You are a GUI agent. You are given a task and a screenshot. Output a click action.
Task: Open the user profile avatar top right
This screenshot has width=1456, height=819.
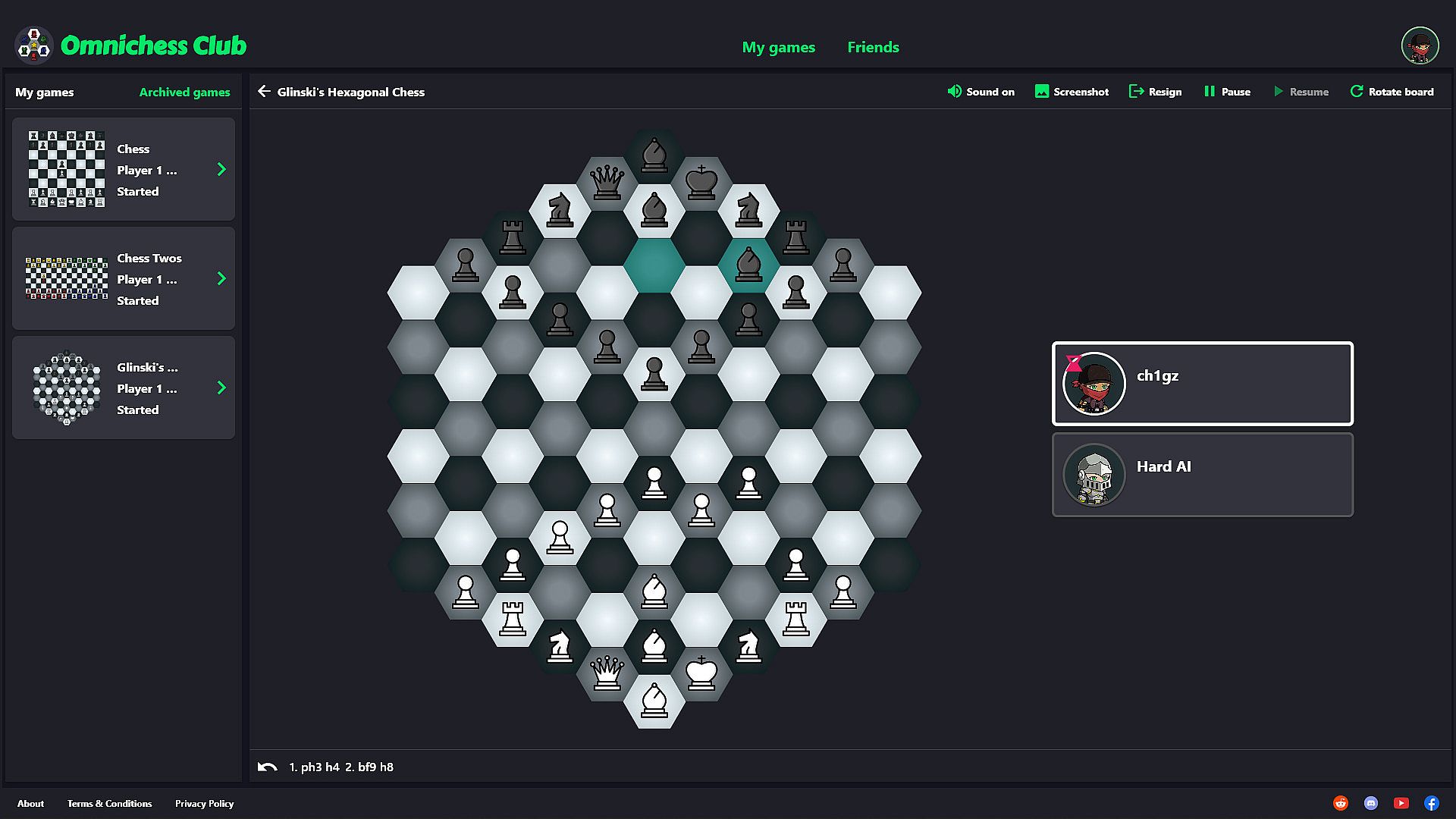[1420, 46]
